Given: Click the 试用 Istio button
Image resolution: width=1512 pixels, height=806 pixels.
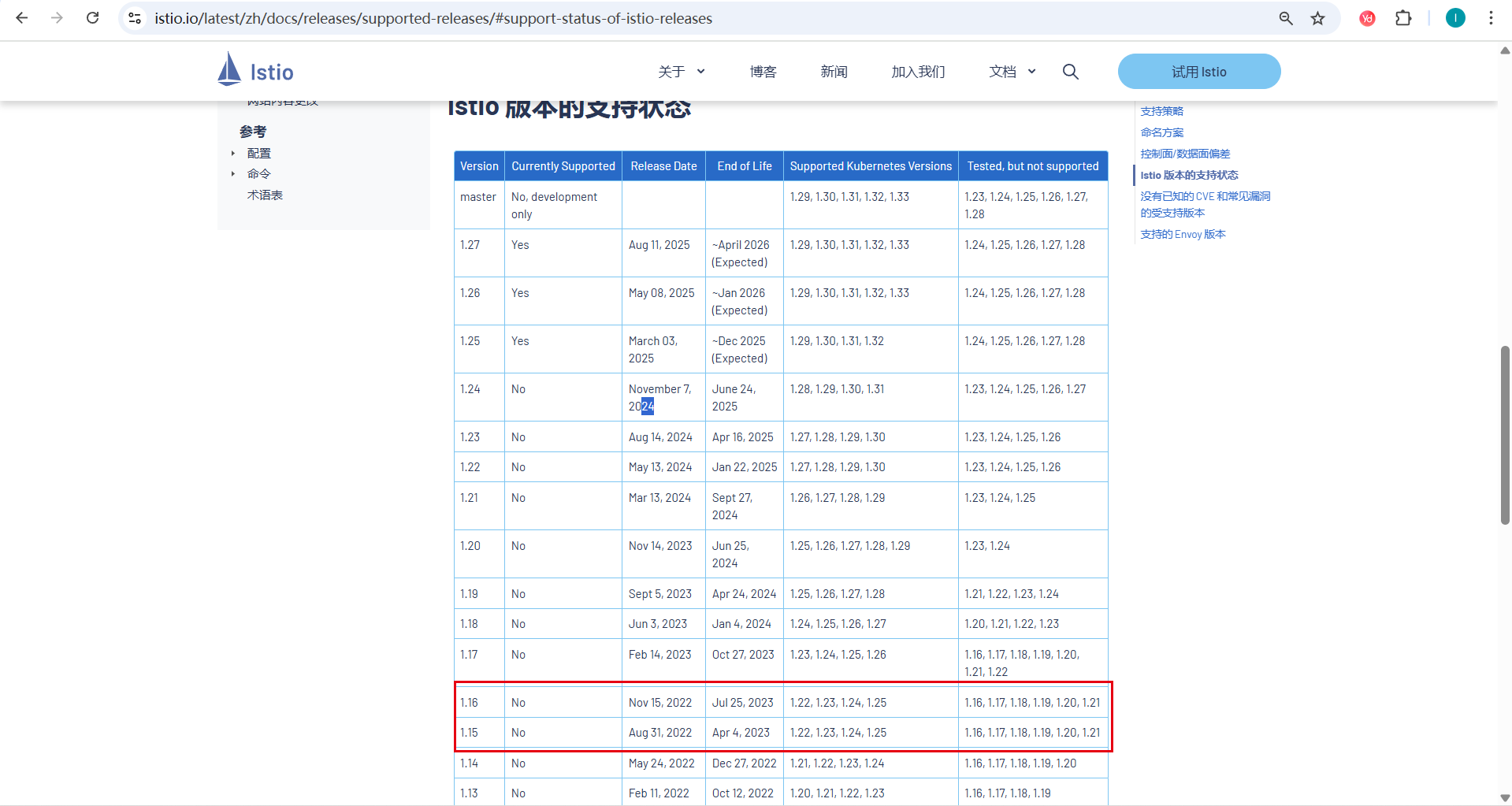Looking at the screenshot, I should (x=1198, y=72).
